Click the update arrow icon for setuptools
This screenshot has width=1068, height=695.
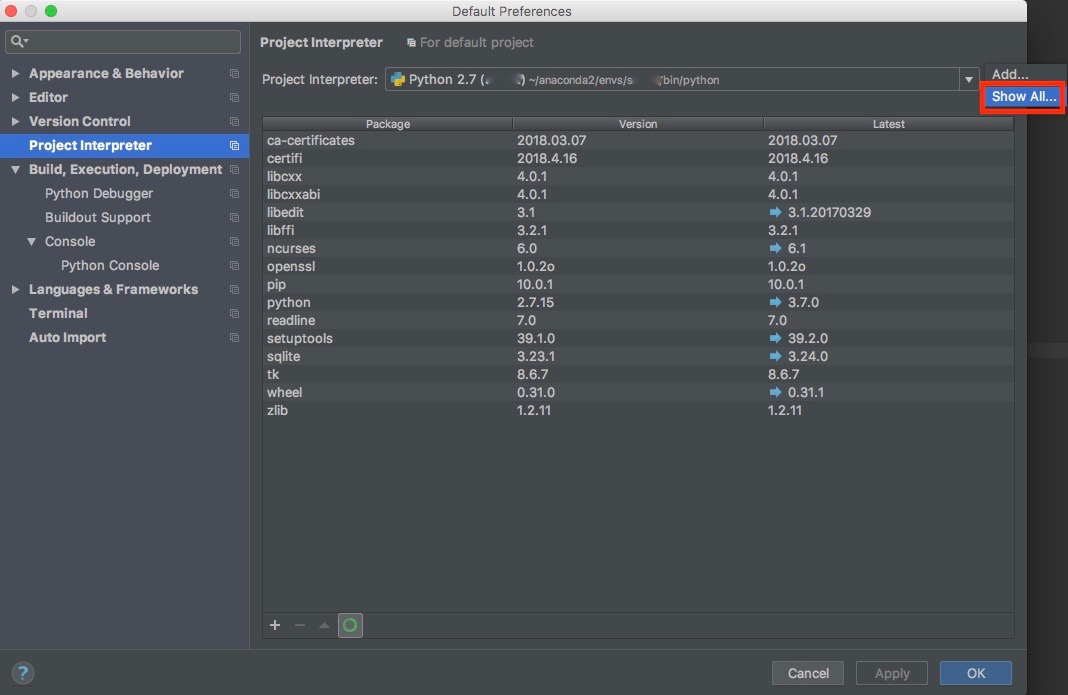(x=775, y=338)
